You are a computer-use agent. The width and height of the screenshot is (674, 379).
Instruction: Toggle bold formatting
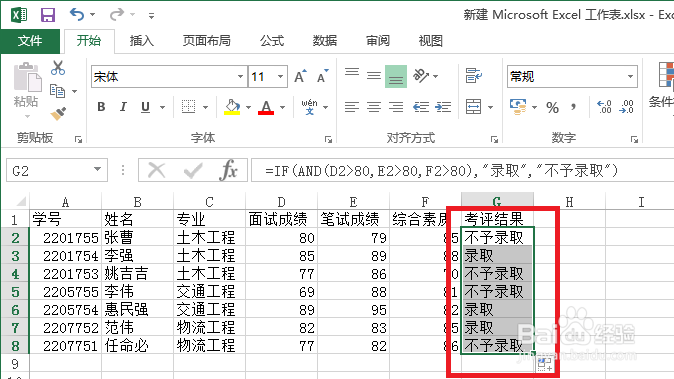coord(101,107)
